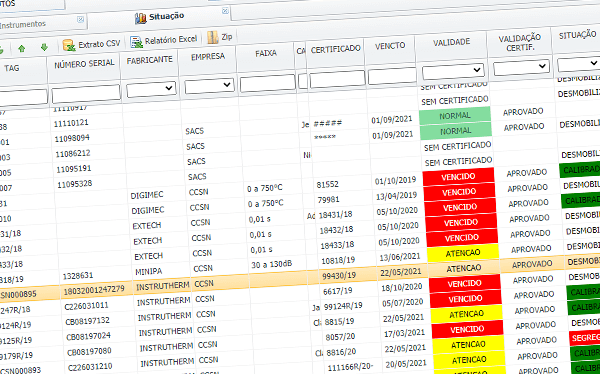Image resolution: width=600 pixels, height=374 pixels.
Task: Click the Situação tab chart icon
Action: [x=140, y=18]
